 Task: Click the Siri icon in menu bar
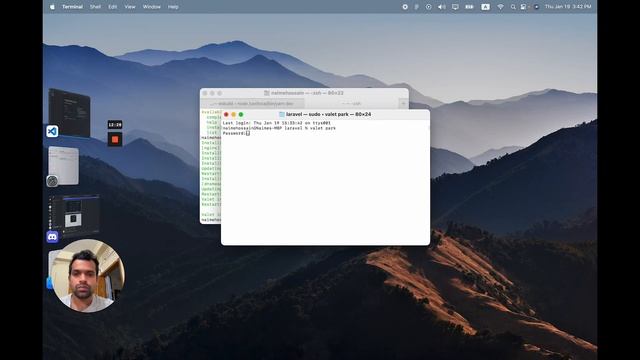pos(536,7)
